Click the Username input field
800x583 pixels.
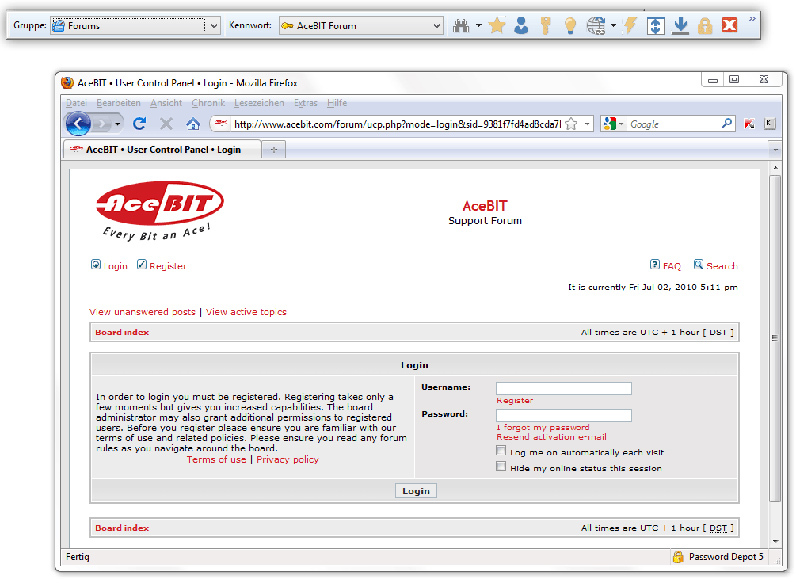(x=564, y=389)
